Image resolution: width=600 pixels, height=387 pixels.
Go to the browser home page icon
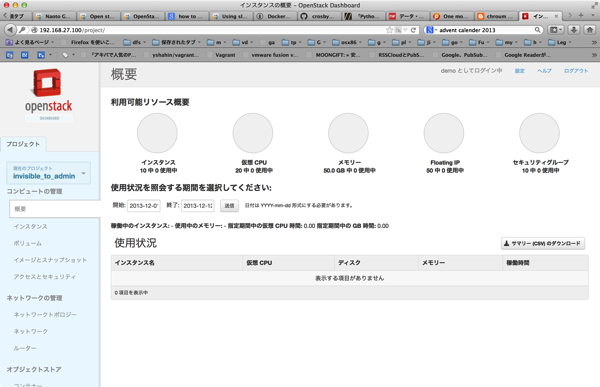[x=590, y=29]
